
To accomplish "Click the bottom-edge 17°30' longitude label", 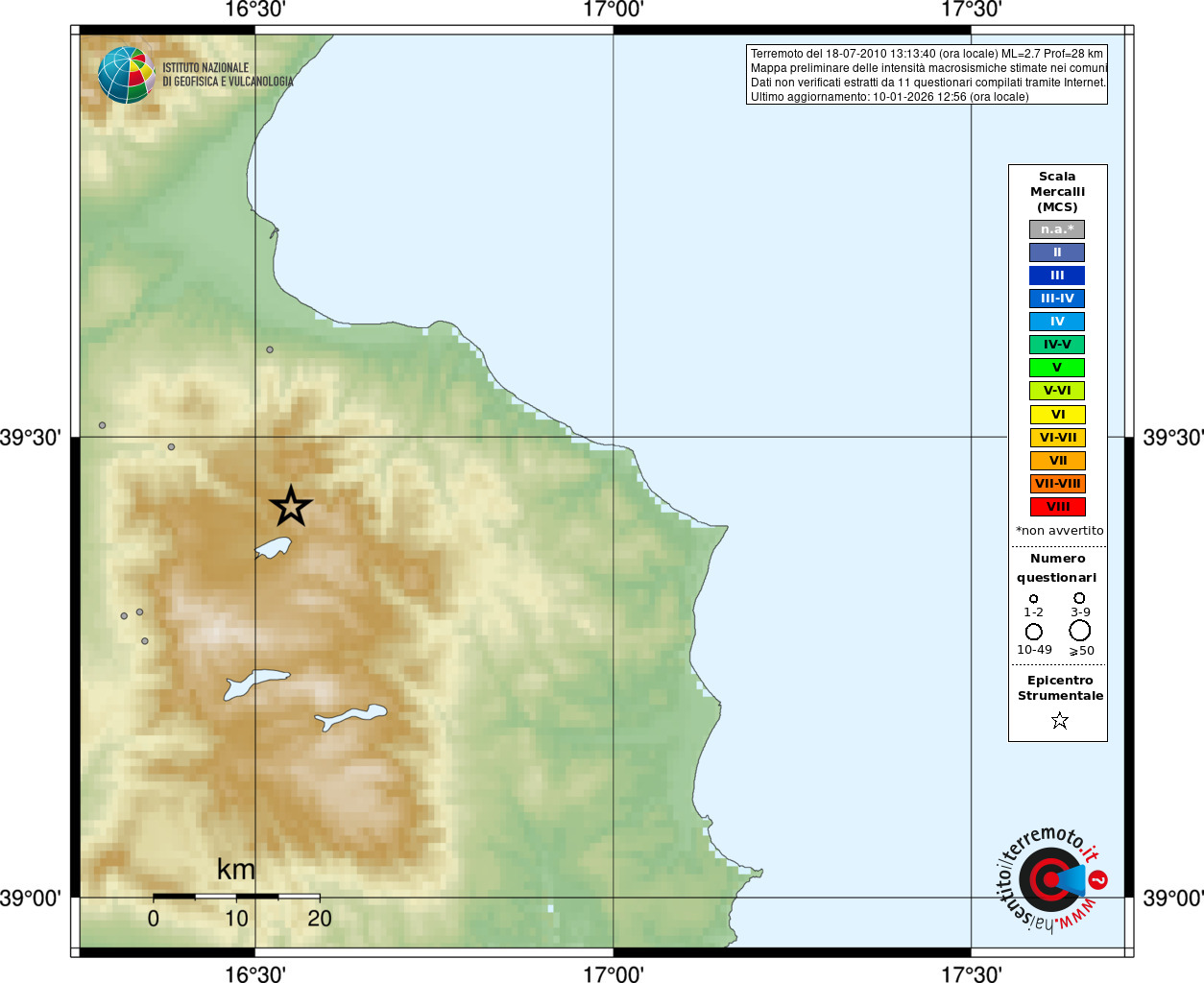I will (972, 973).
